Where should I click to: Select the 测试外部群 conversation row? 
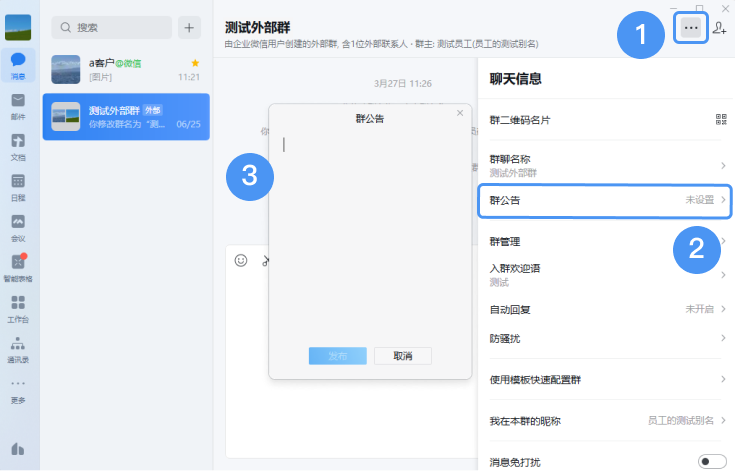point(126,117)
